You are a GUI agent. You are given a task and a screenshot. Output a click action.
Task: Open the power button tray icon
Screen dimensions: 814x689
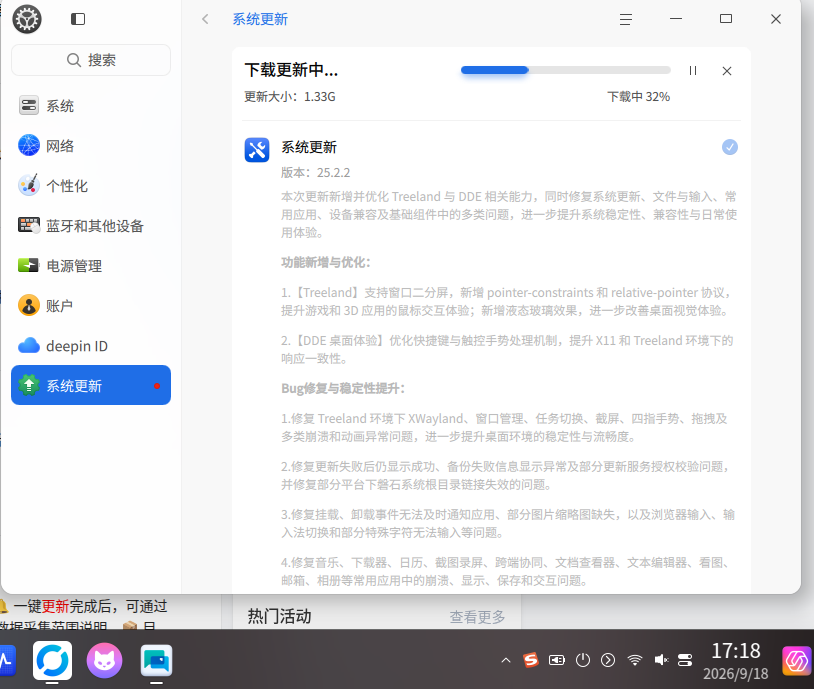(x=583, y=660)
